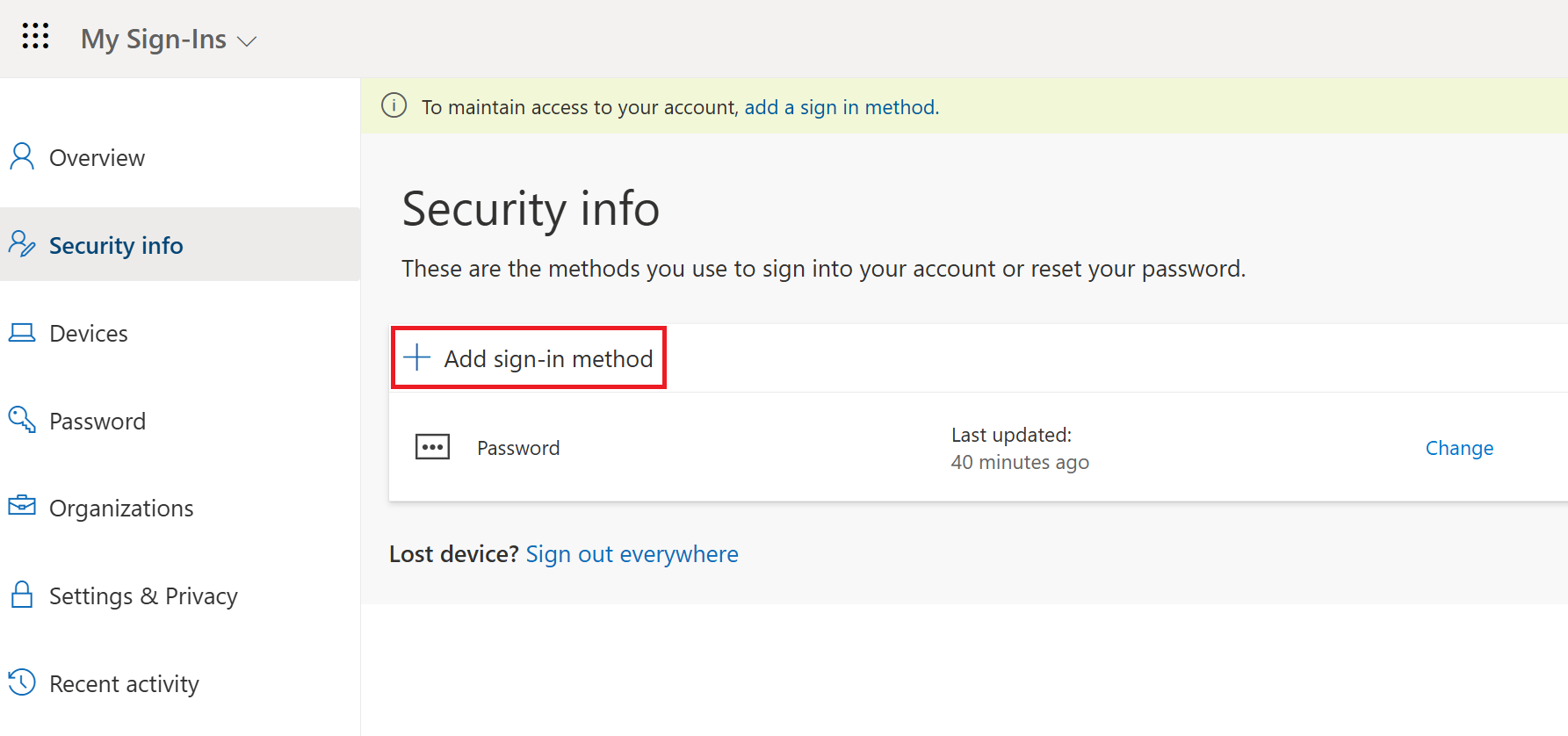The image size is (1568, 736).
Task: Open Settings & Privacy page
Action: pyautogui.click(x=143, y=596)
